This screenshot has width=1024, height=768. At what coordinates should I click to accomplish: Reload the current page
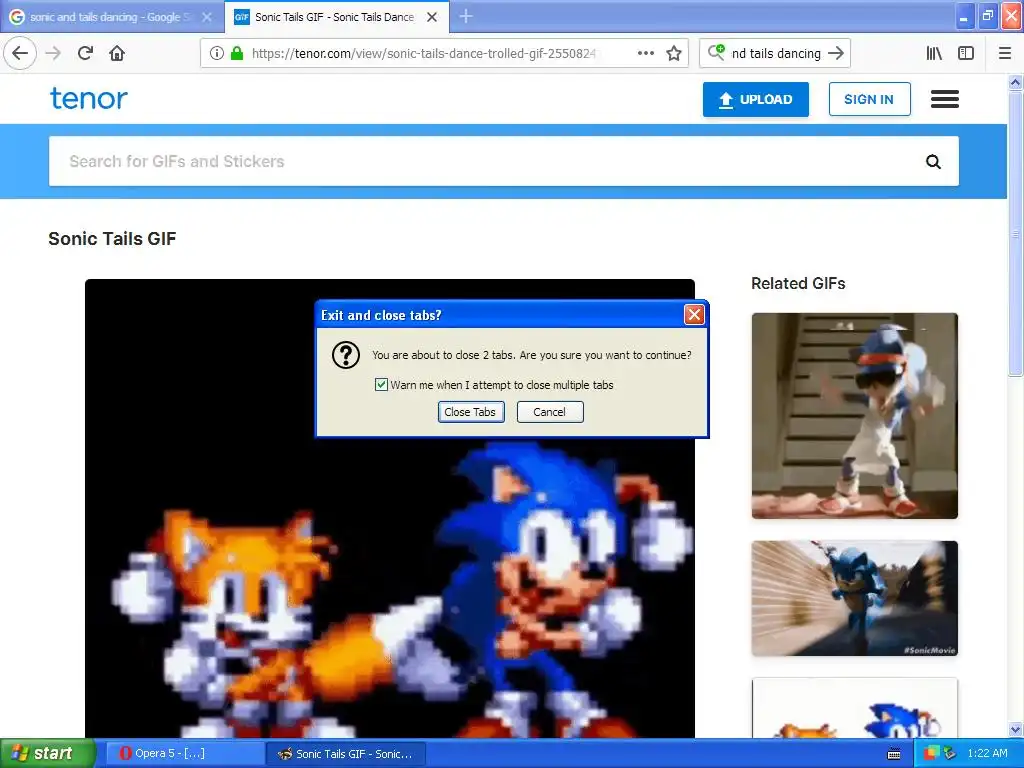tap(85, 53)
